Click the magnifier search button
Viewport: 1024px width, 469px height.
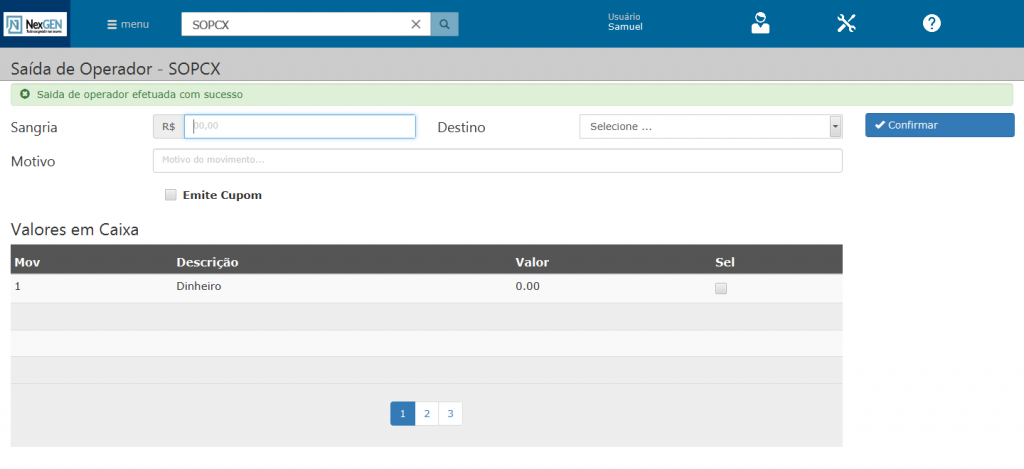445,24
